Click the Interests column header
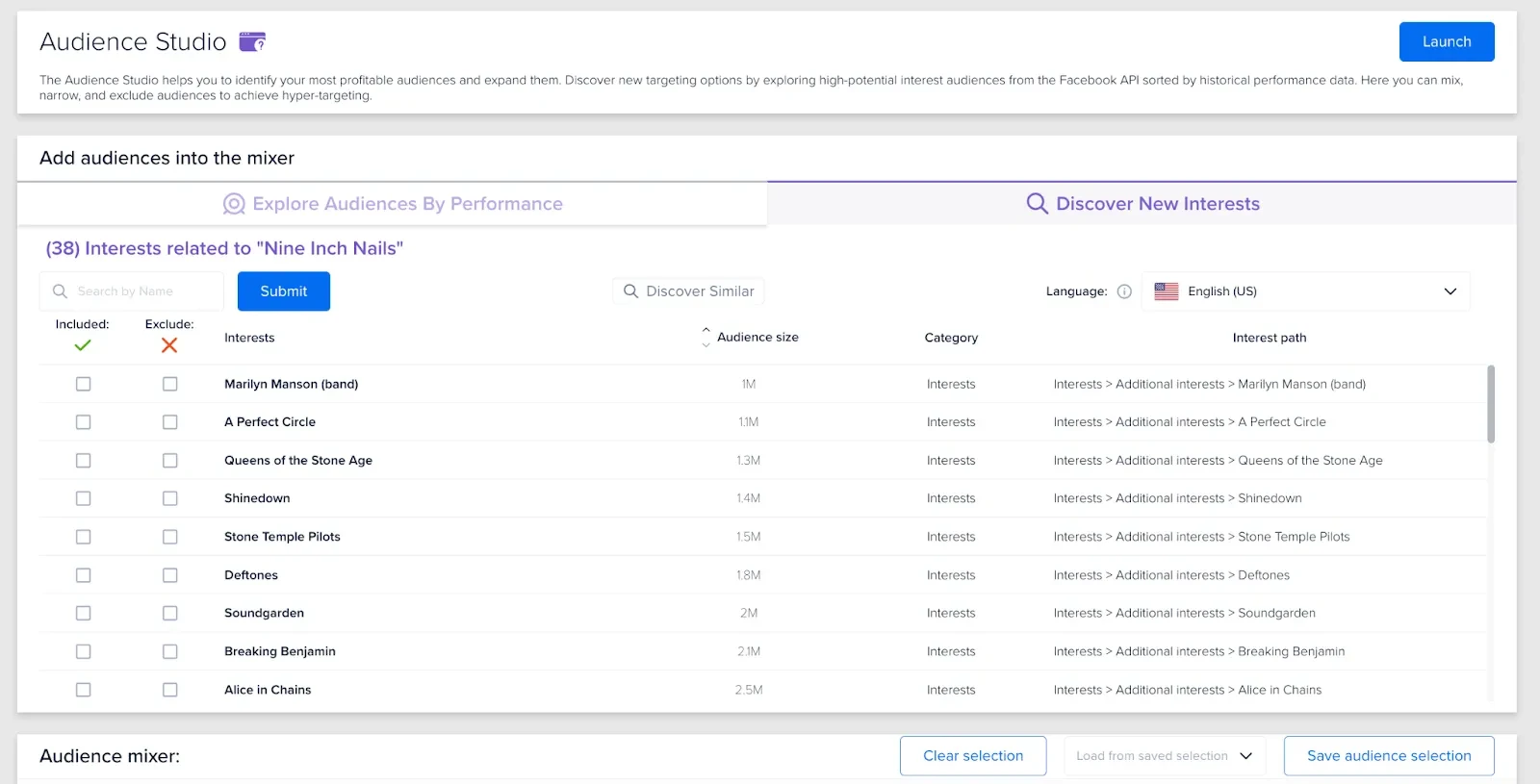Screen dimensions: 1540x784 249,338
